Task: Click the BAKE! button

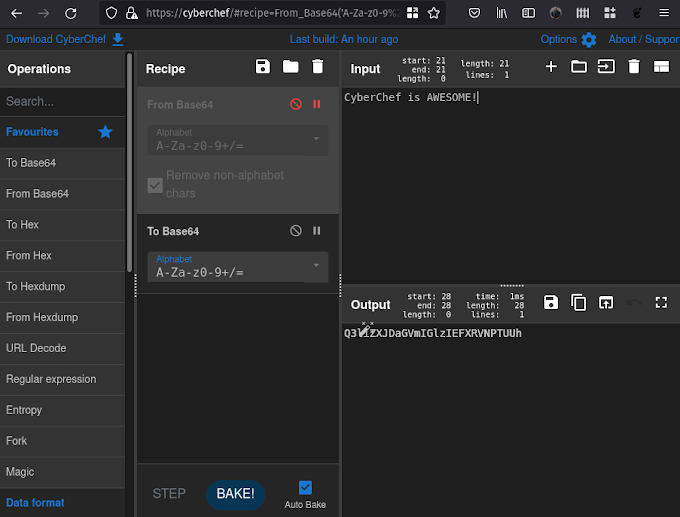Action: tap(235, 494)
